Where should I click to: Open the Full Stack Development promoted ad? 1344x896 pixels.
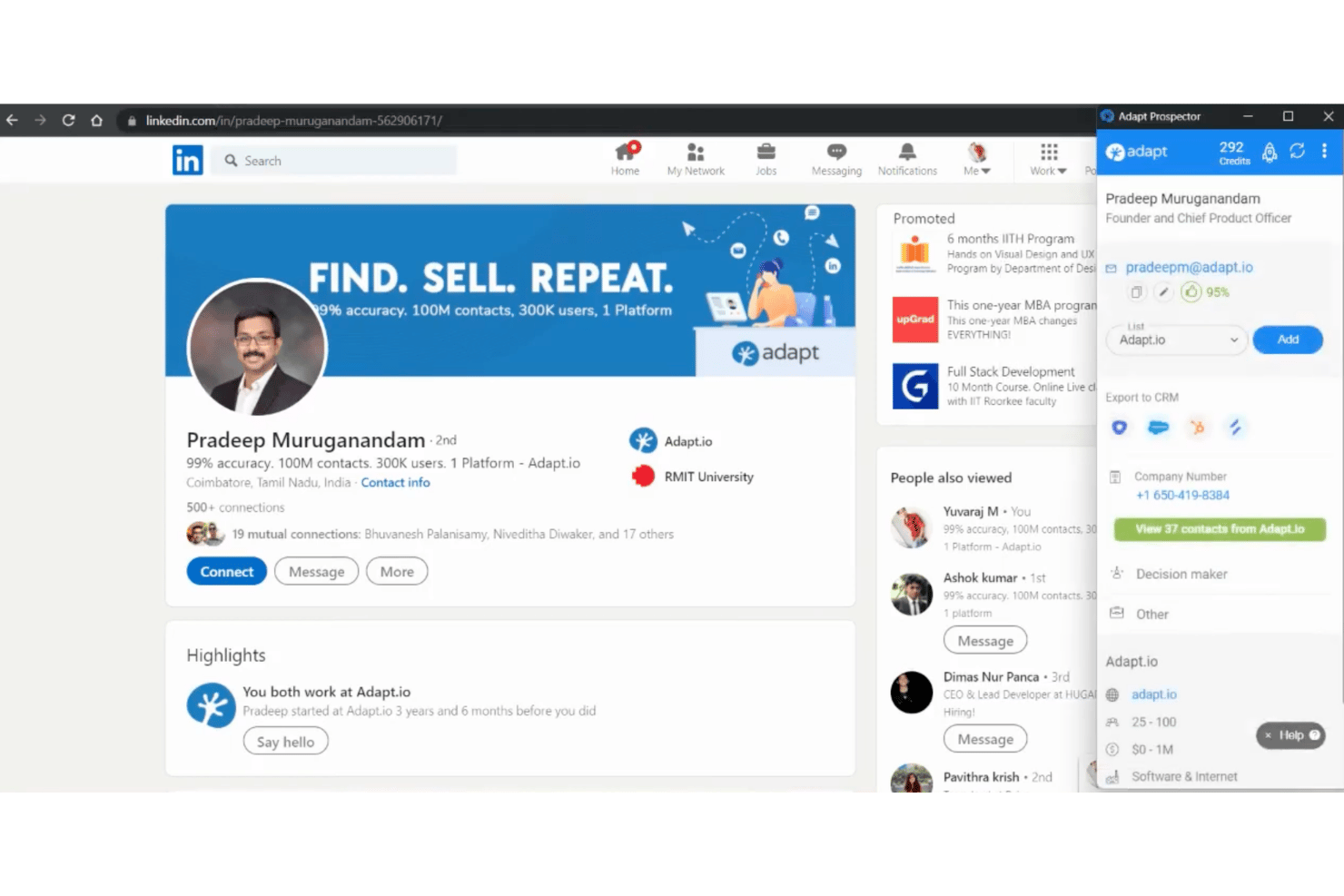994,386
